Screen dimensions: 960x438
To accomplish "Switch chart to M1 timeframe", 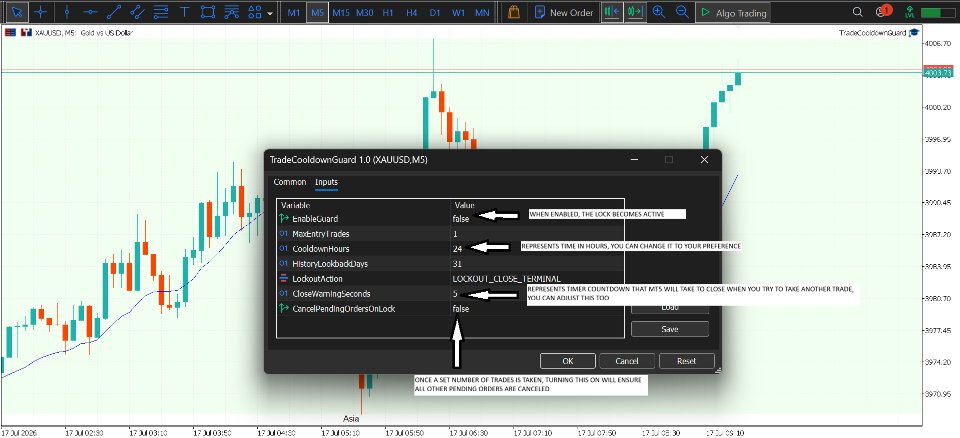I will tap(294, 12).
